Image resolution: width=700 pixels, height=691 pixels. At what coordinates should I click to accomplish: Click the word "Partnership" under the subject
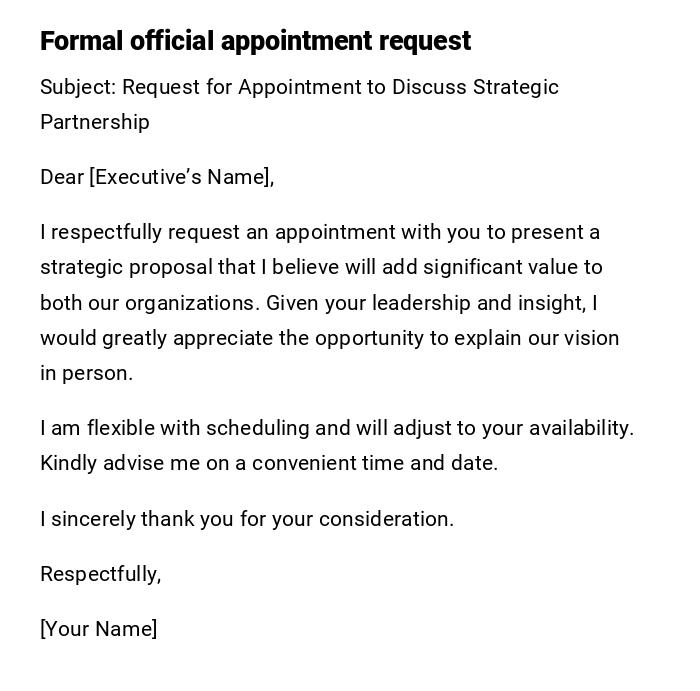coord(95,122)
